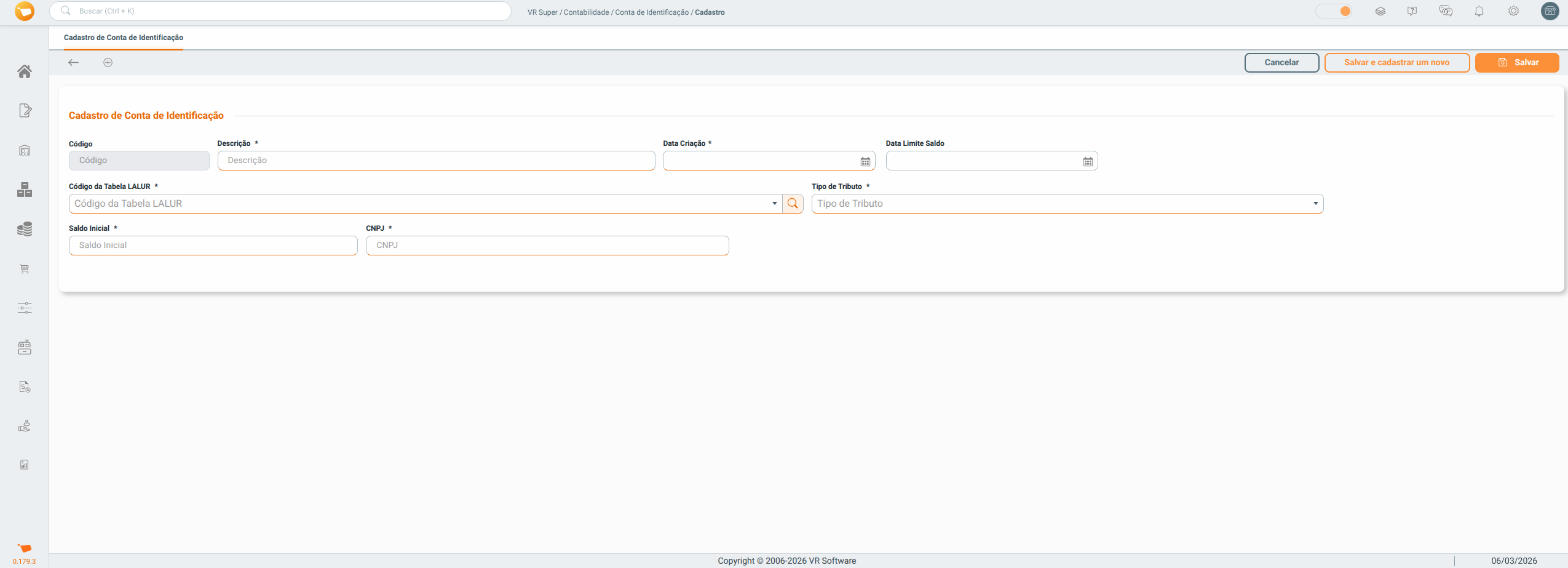Search LALUR table with magnifier icon
1568x568 pixels.
click(793, 204)
